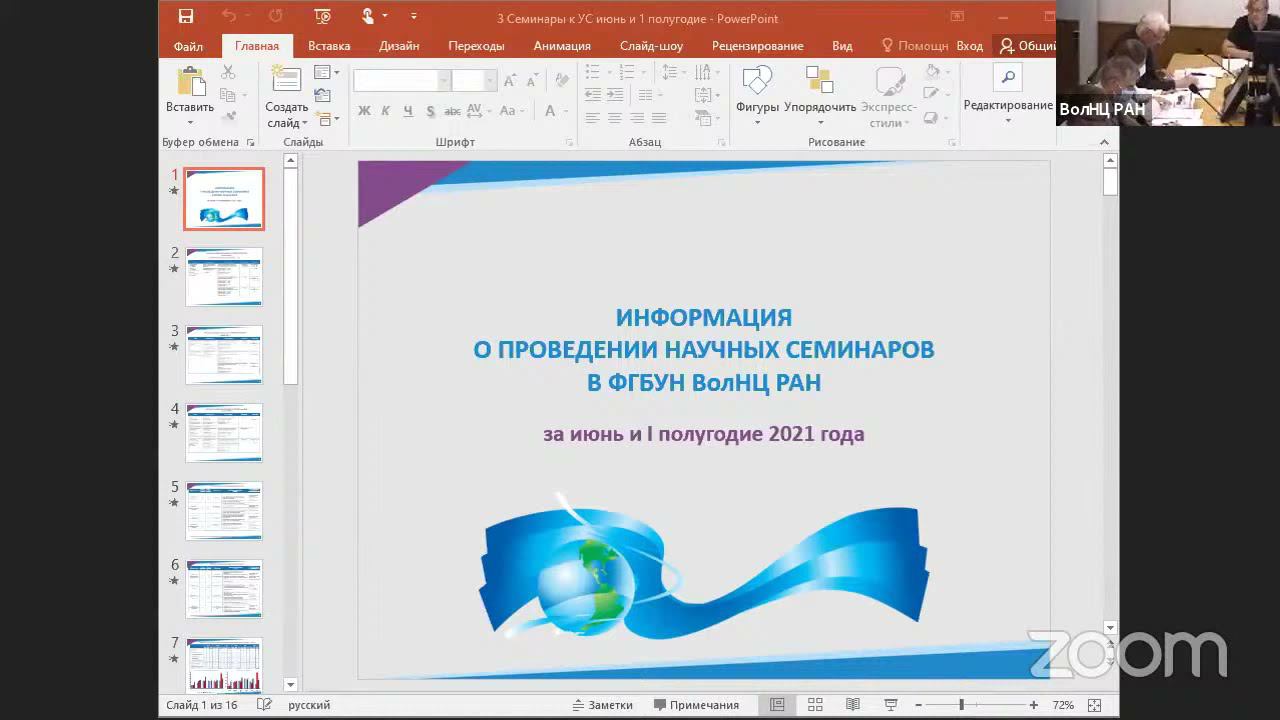
Task: Click the Вставить paste icon
Action: [190, 82]
